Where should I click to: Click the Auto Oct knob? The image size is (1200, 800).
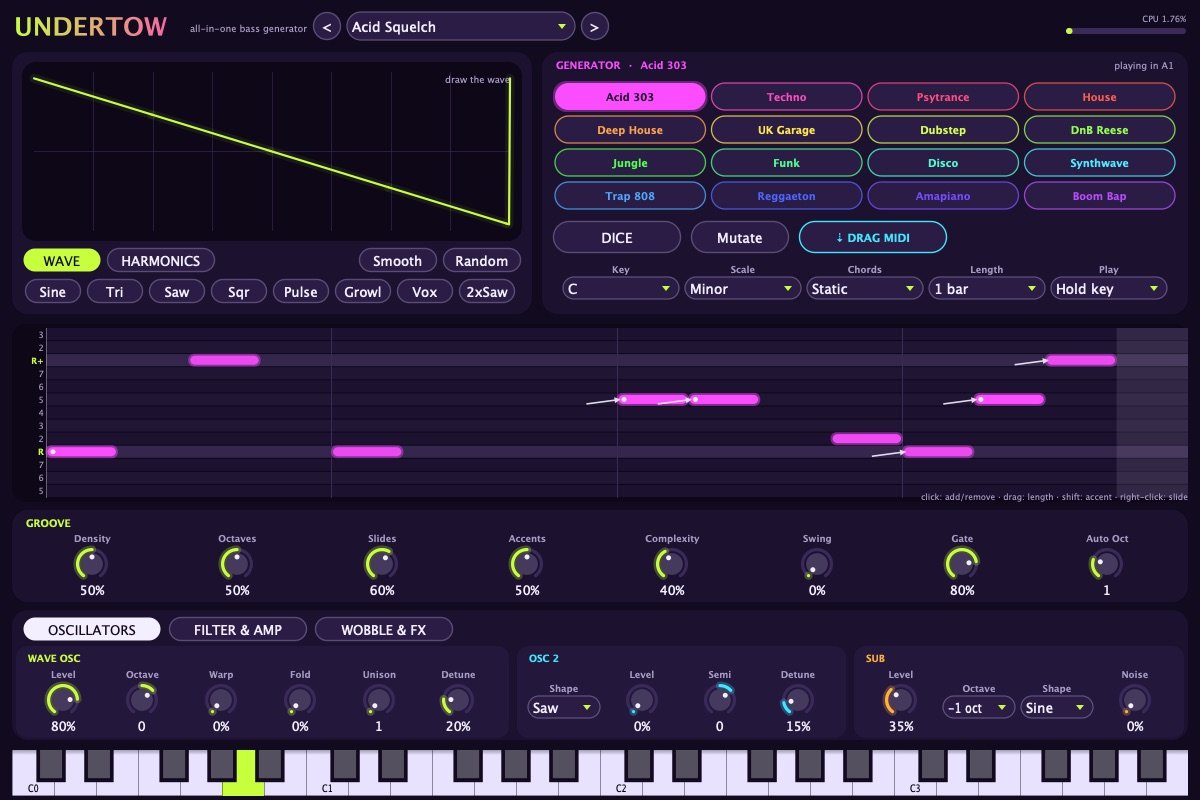(1107, 565)
